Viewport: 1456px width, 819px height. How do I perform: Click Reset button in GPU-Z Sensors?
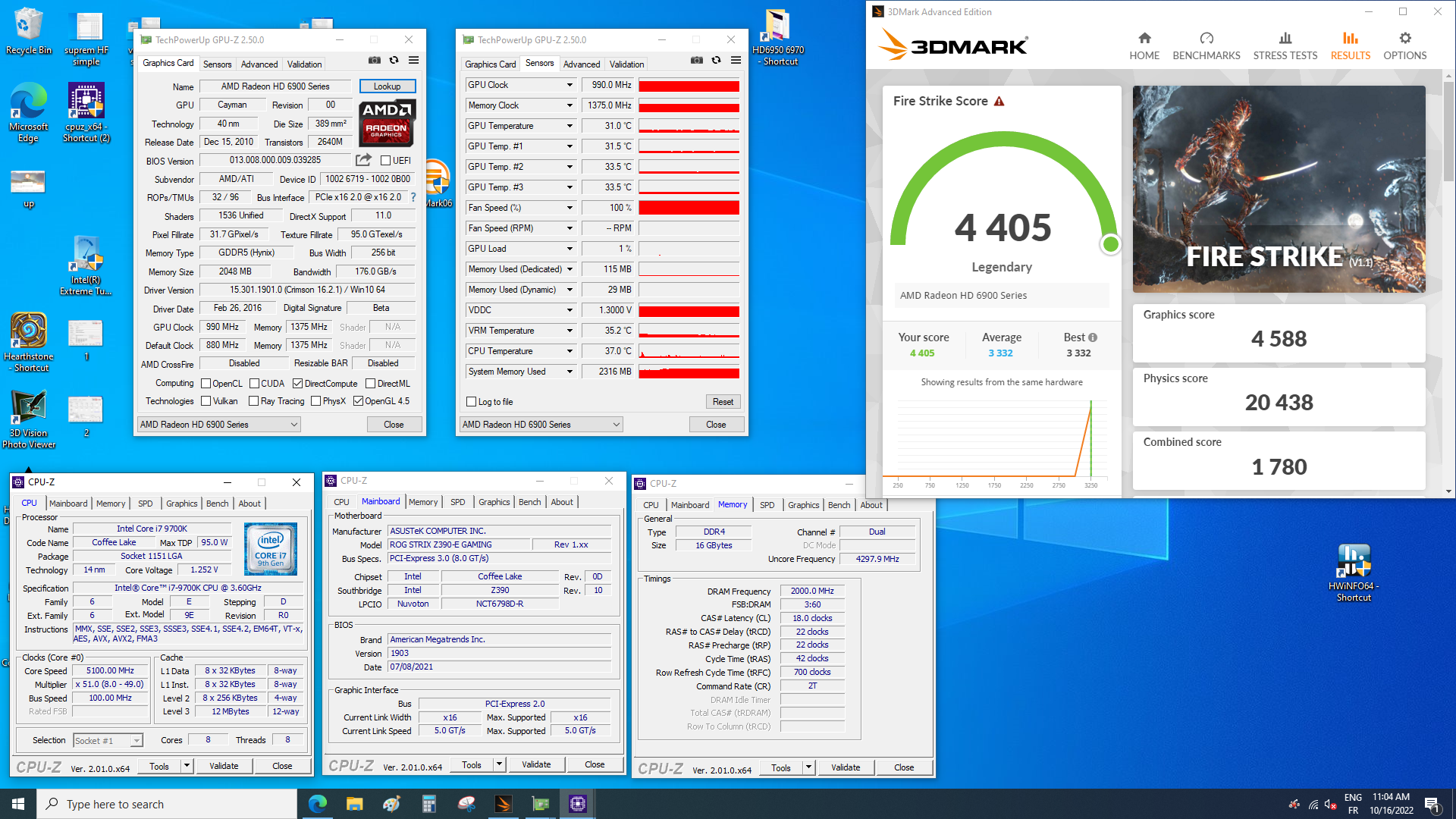coord(723,402)
